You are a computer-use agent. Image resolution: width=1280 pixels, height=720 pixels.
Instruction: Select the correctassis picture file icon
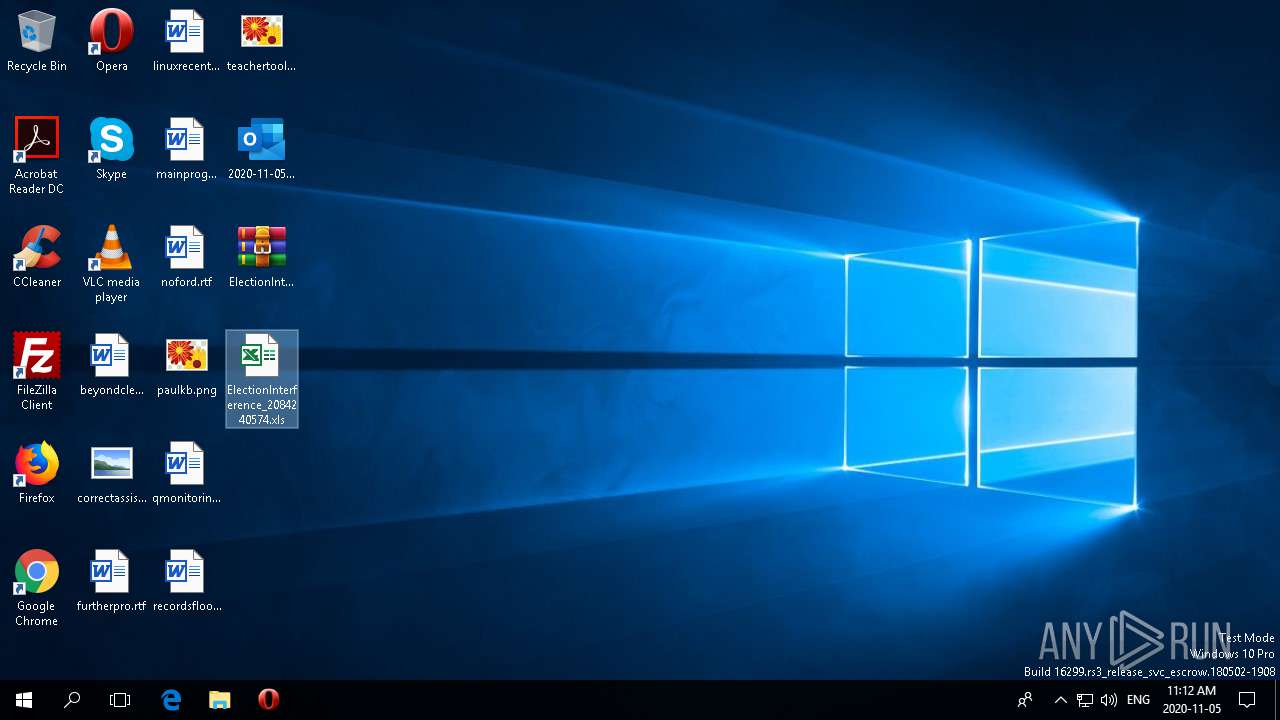[x=111, y=472]
